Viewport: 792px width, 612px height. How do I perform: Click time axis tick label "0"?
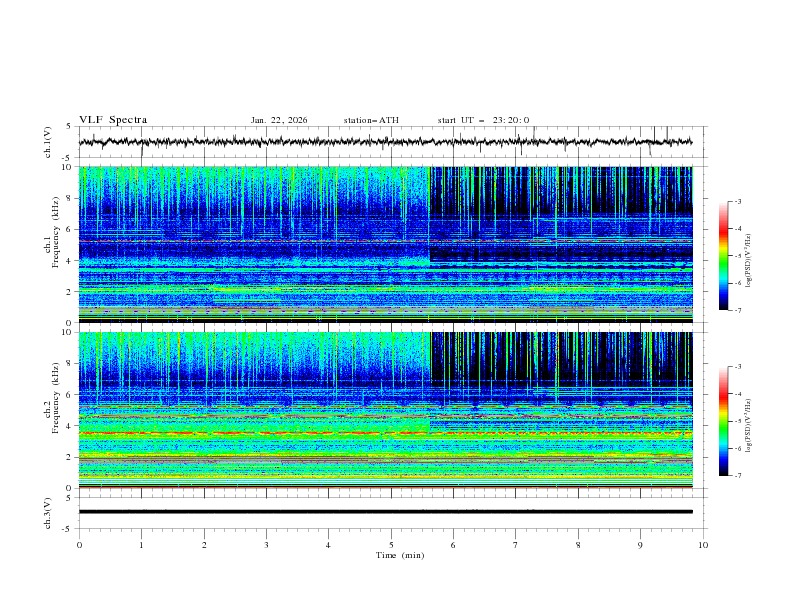click(x=79, y=545)
